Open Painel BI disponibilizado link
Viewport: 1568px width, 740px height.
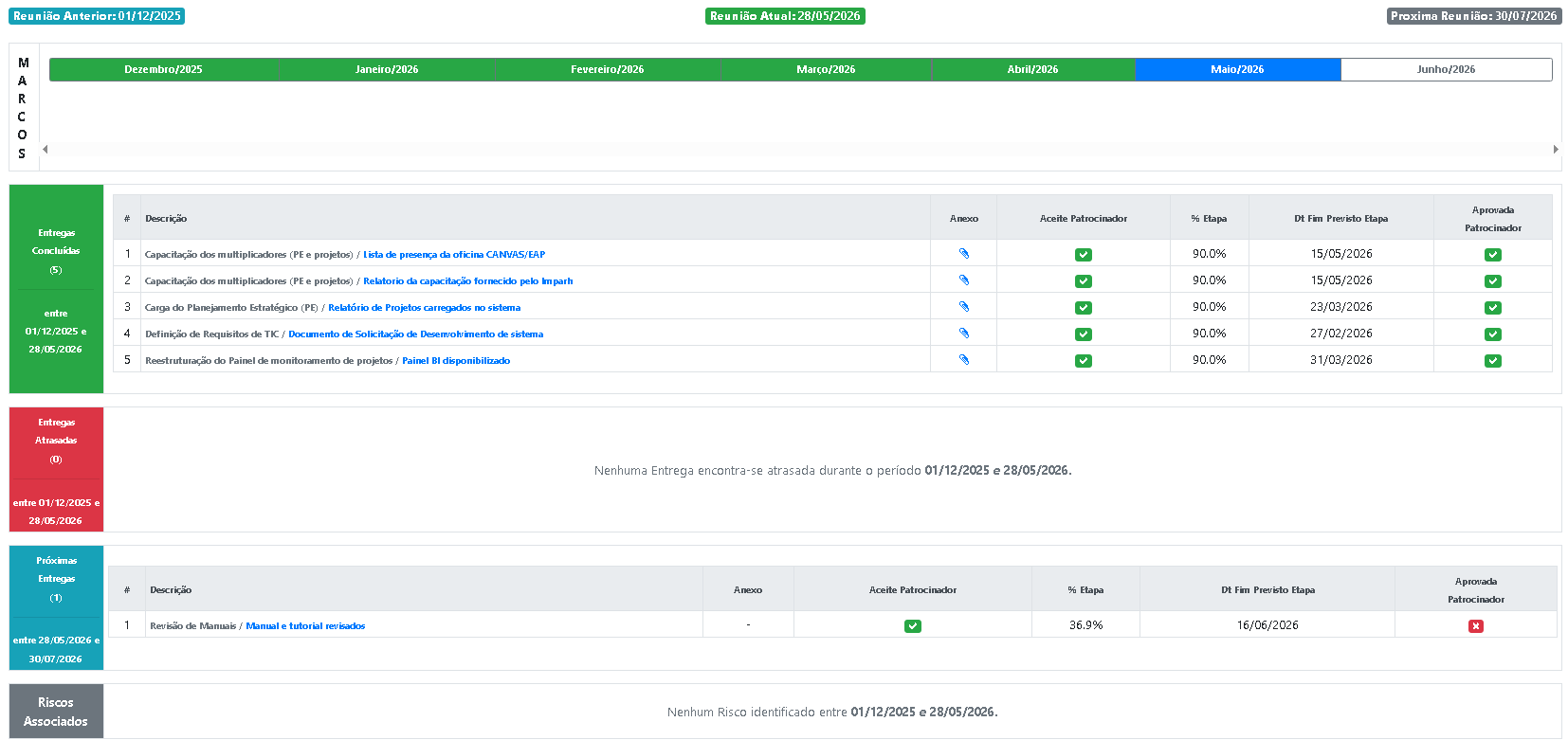click(x=456, y=361)
